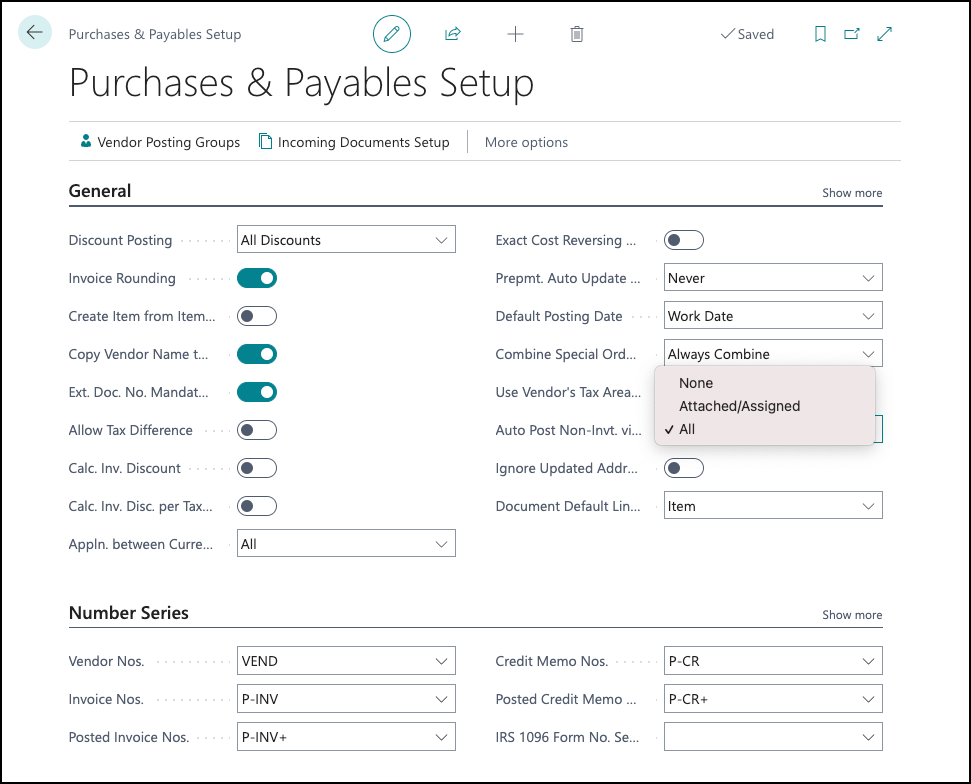Image resolution: width=971 pixels, height=784 pixels.
Task: Enable the Allow Tax Difference toggle
Action: [257, 430]
